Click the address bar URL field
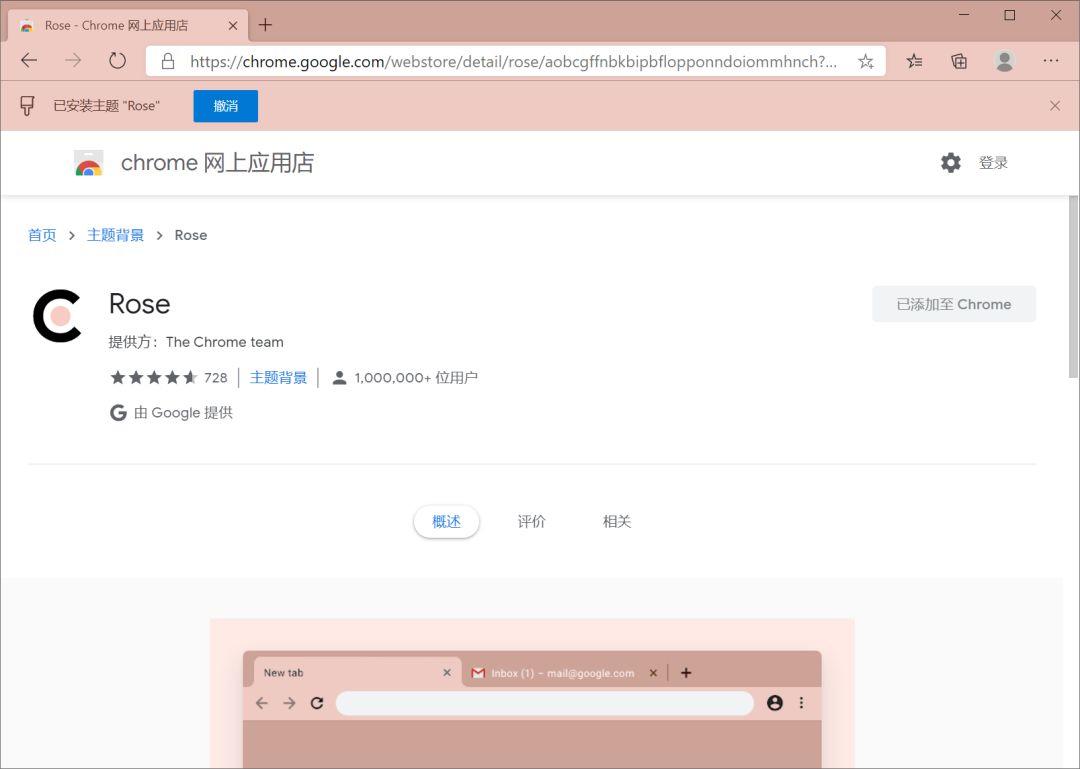This screenshot has width=1080, height=769. (513, 61)
